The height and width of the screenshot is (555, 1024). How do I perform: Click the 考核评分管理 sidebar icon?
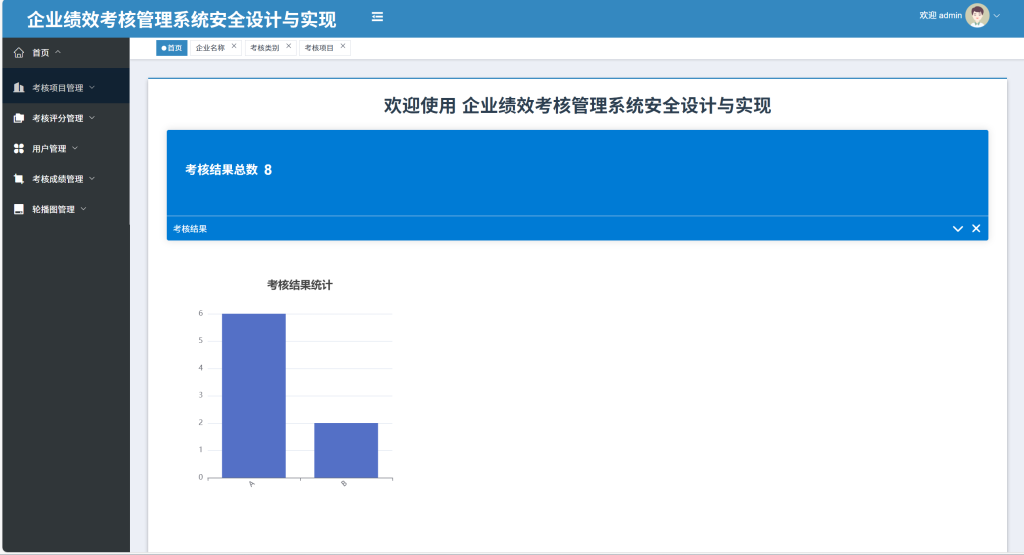pyautogui.click(x=19, y=118)
